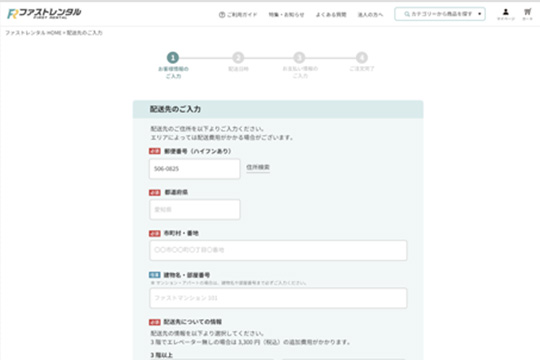Click step 1 circle お客様情報のご入力
This screenshot has width=540, height=360.
173,58
